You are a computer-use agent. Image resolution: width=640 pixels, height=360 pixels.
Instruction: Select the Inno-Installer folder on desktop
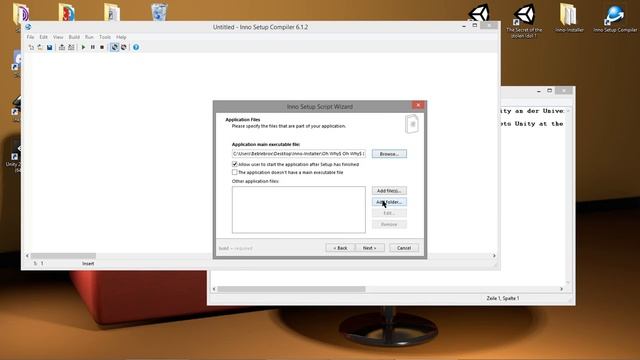click(x=569, y=18)
